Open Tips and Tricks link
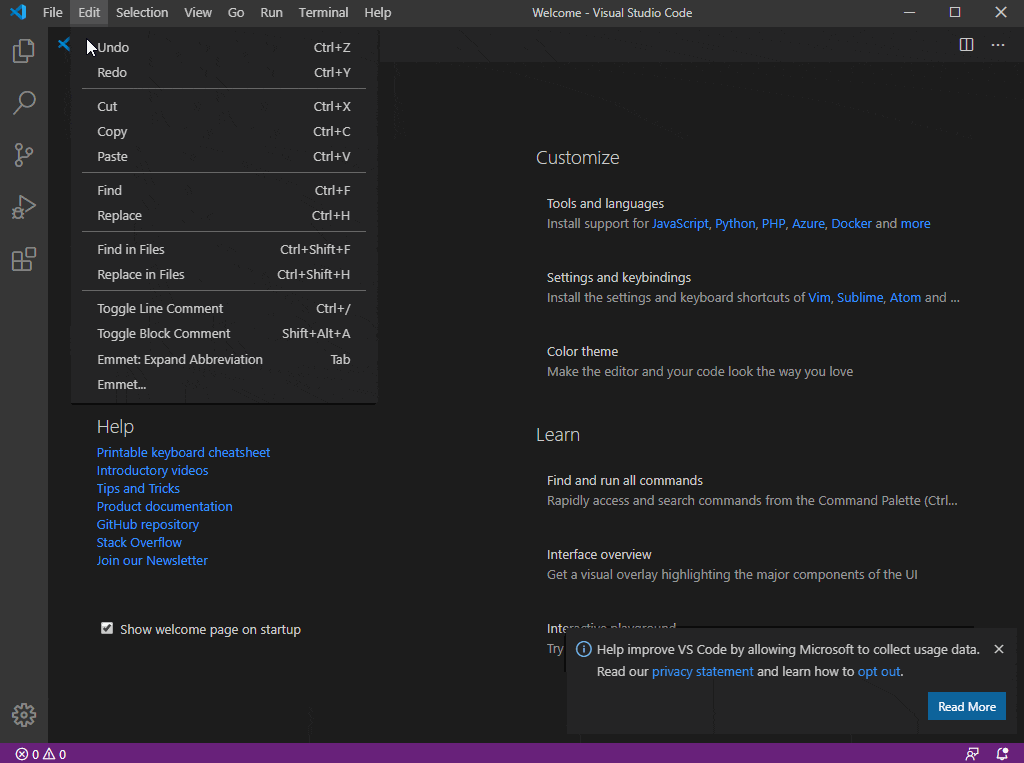This screenshot has width=1024, height=763. (x=138, y=489)
